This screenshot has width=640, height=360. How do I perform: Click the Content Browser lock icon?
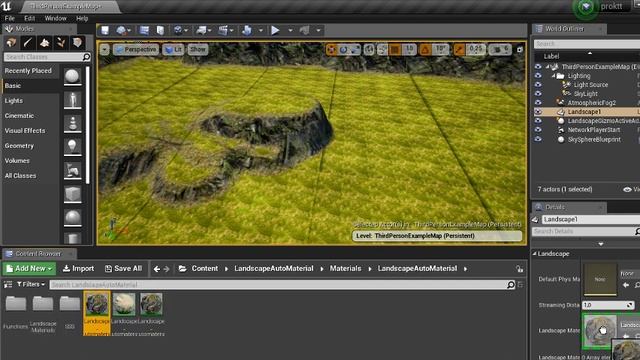click(519, 269)
